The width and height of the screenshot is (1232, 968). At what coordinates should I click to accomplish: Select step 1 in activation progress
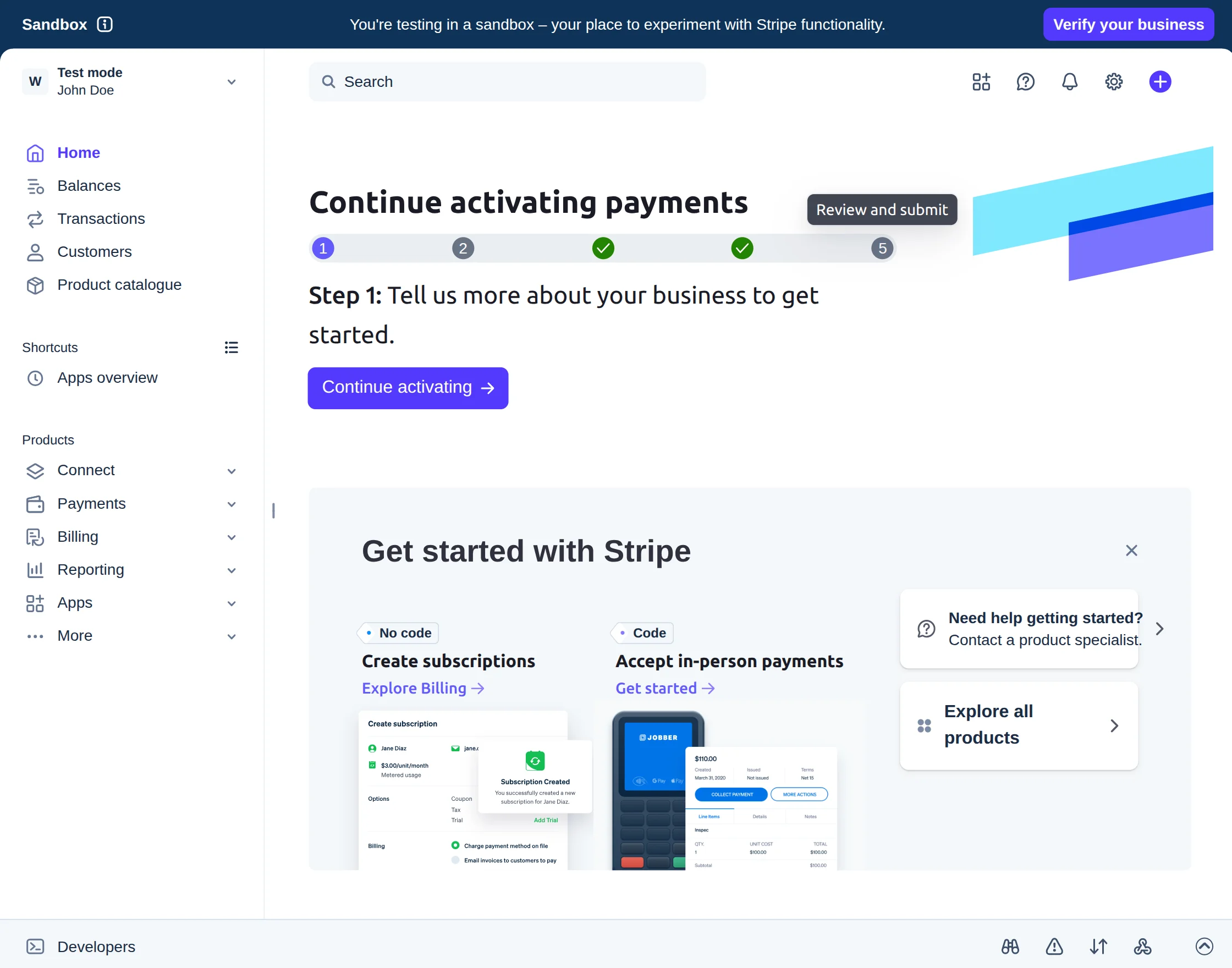323,248
